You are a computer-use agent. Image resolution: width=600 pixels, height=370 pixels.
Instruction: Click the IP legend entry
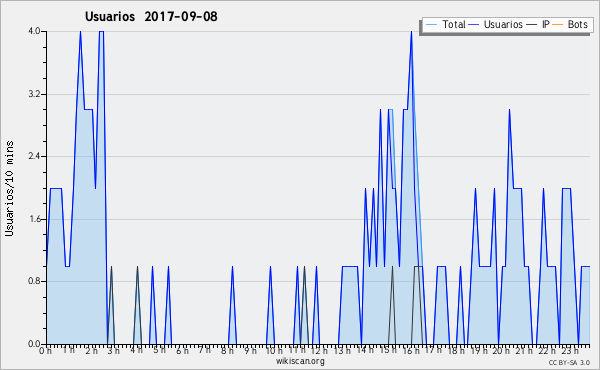tap(538, 24)
